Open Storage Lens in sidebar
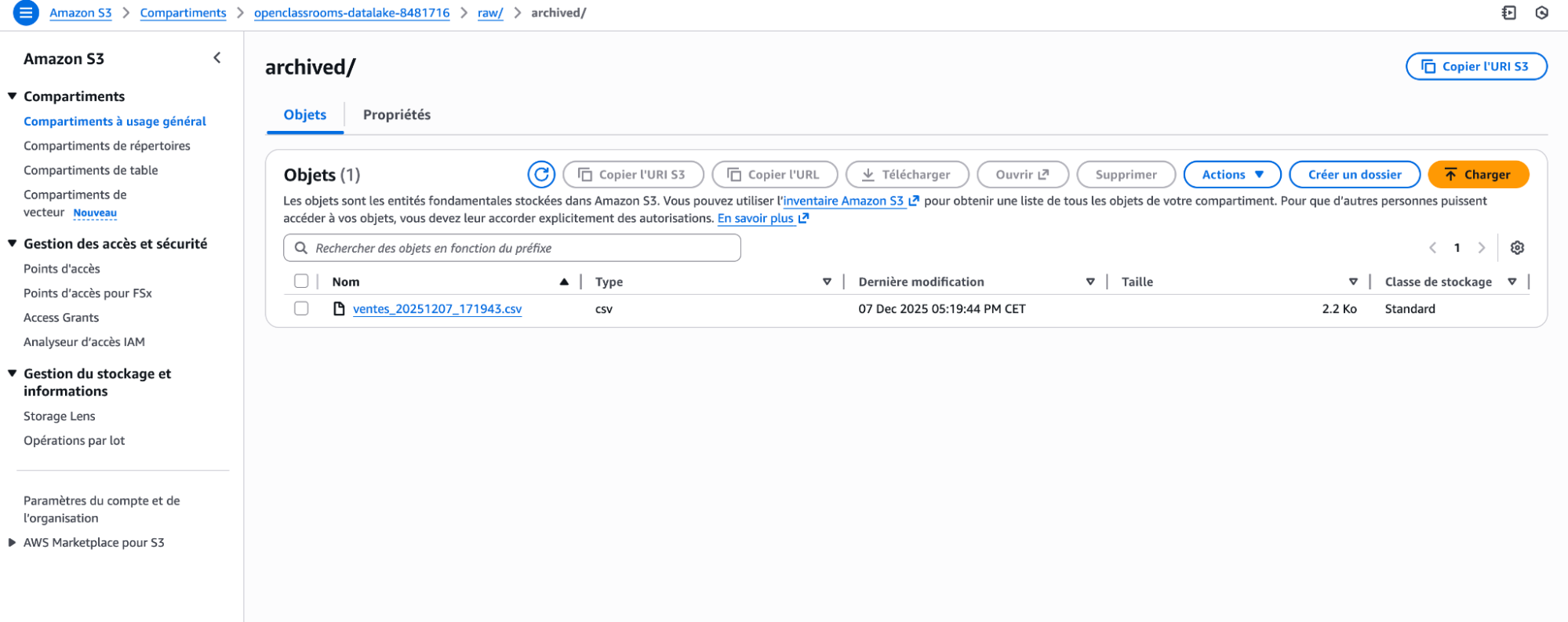This screenshot has width=1568, height=622. coord(60,416)
